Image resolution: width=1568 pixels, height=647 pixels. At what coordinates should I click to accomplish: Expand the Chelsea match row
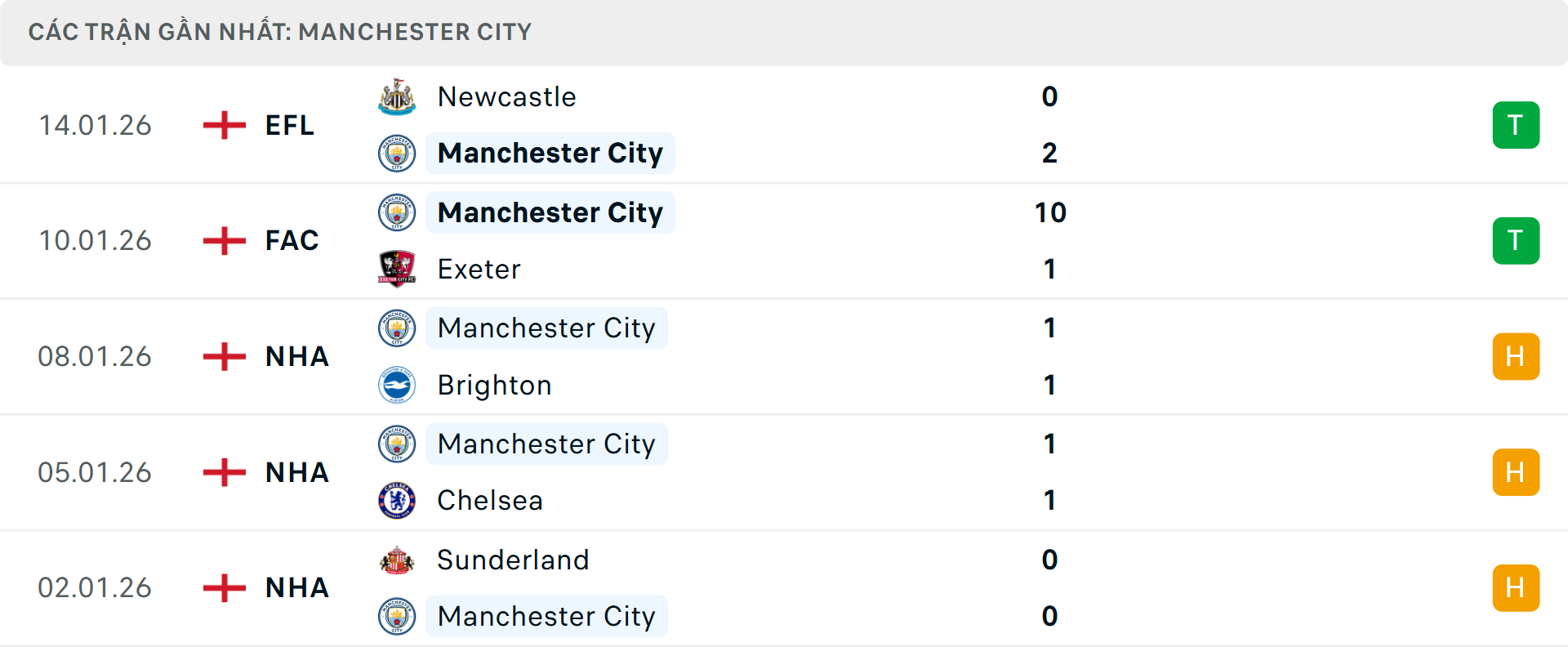click(784, 472)
